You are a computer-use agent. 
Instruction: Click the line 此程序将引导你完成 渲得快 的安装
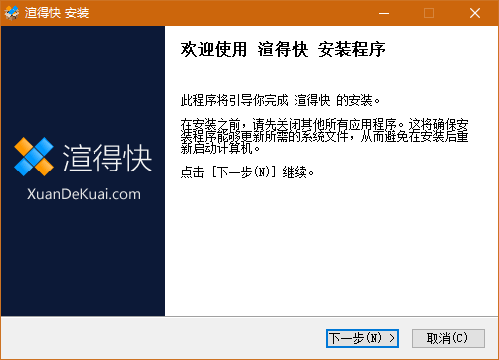coord(280,100)
